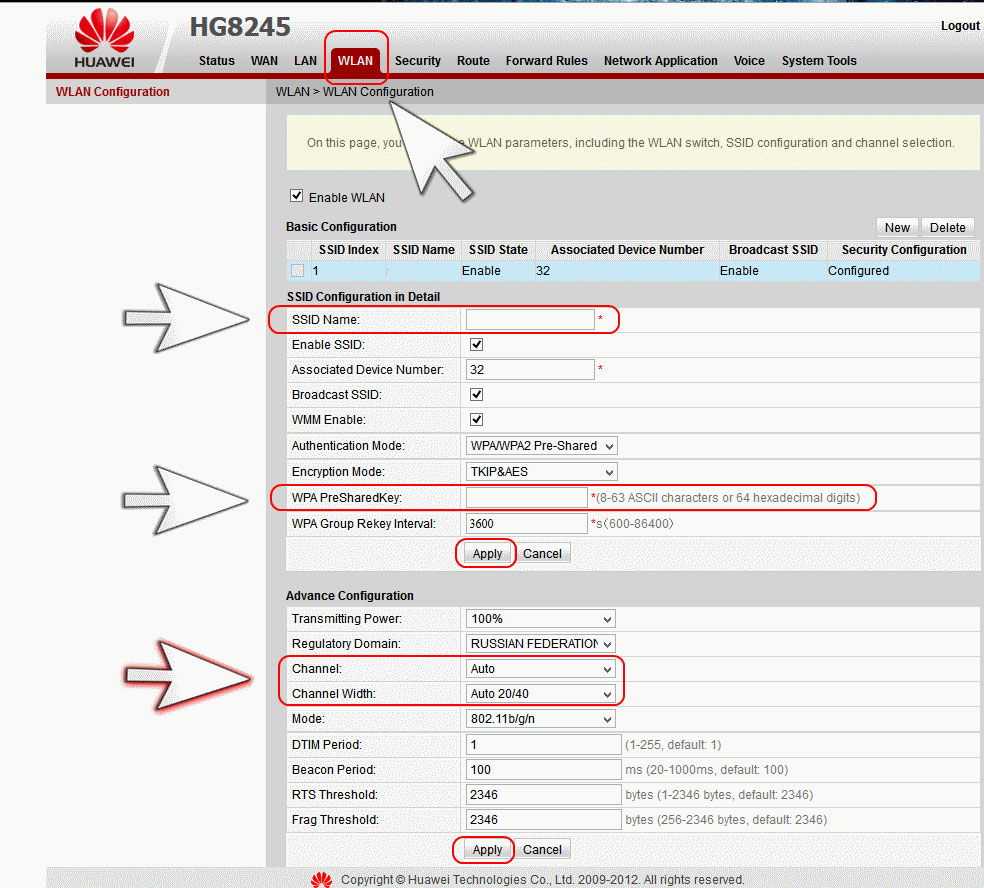
Task: Uncheck the Enable SSID checkbox
Action: [477, 344]
